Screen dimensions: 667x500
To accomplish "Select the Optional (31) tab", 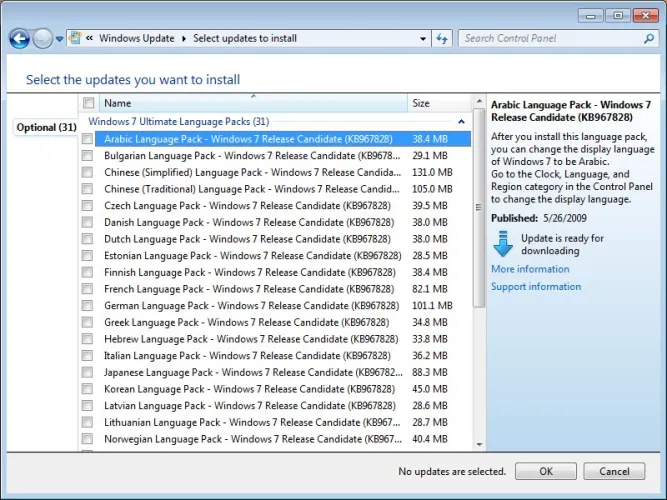I will (46, 127).
